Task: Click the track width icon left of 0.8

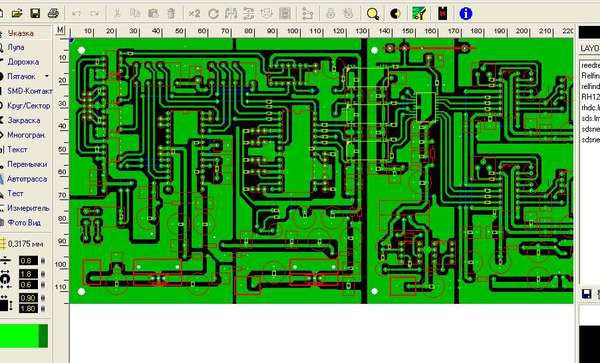Action: tap(6, 261)
